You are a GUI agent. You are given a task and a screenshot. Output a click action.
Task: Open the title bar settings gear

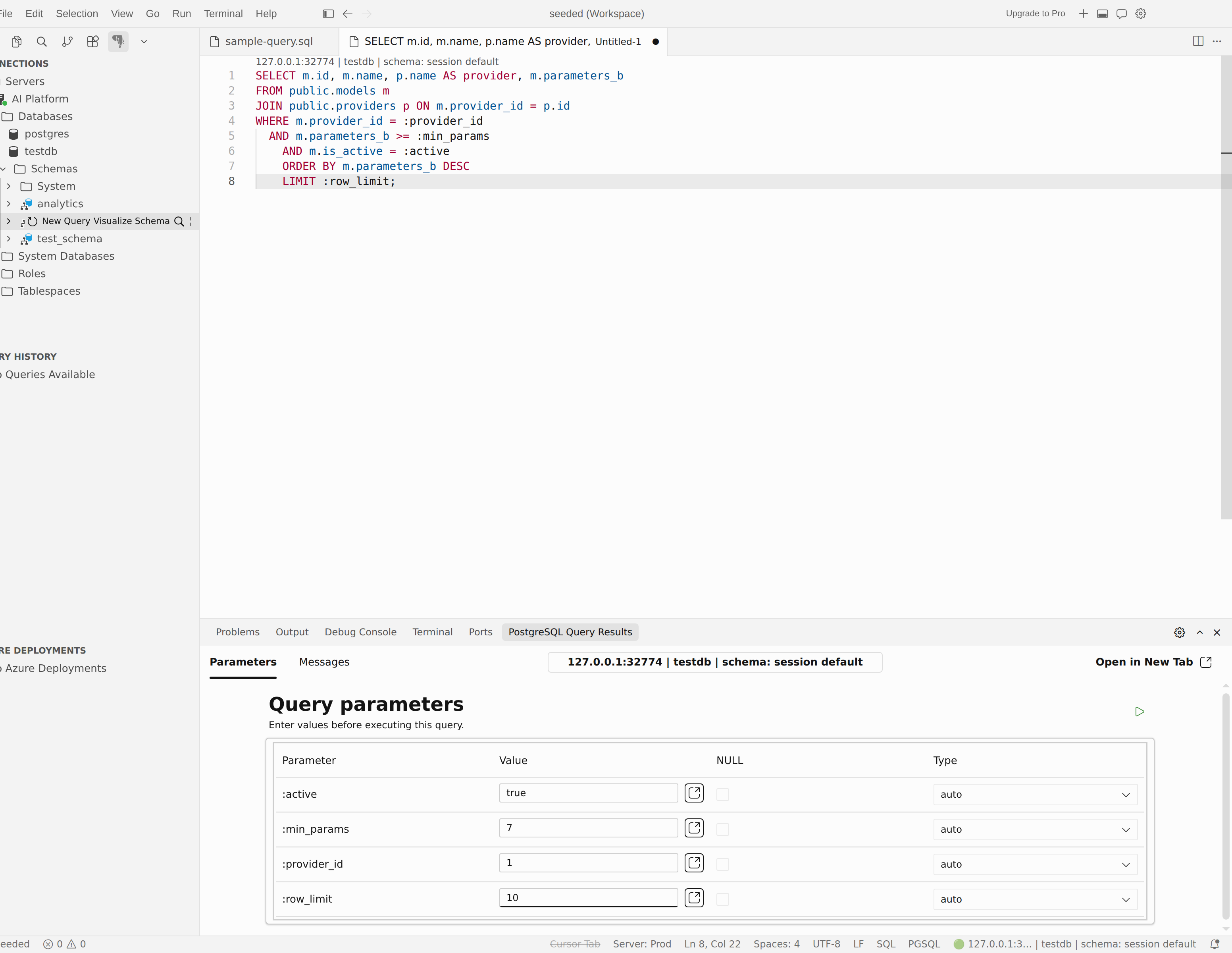(1141, 14)
